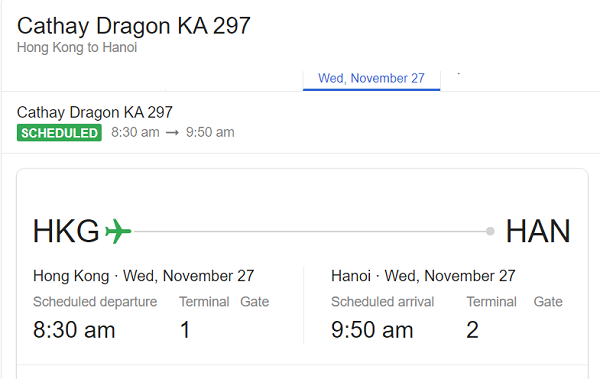Click the green airplane icon

coord(118,231)
